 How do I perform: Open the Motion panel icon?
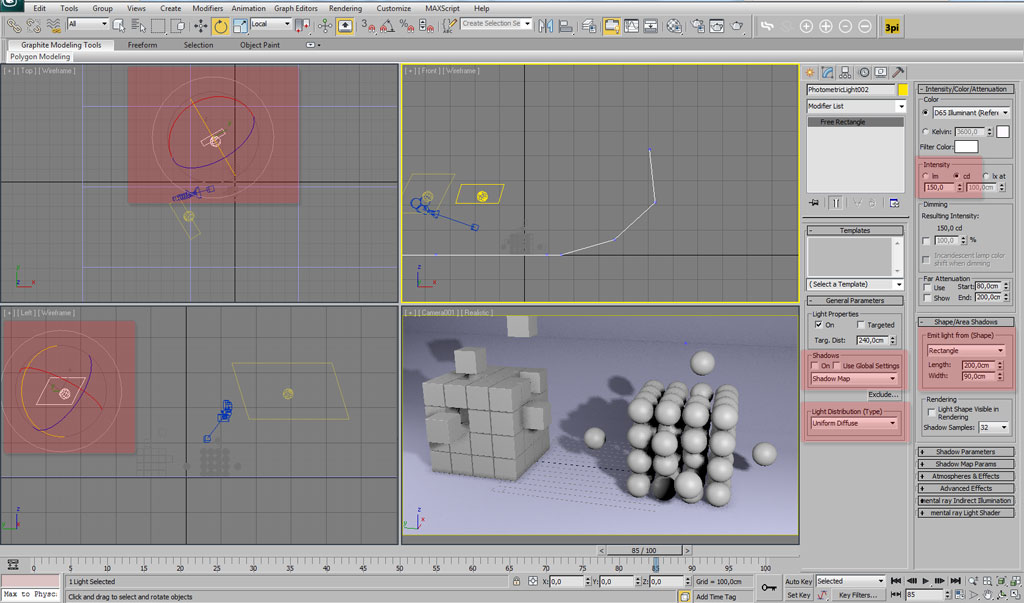tap(864, 73)
